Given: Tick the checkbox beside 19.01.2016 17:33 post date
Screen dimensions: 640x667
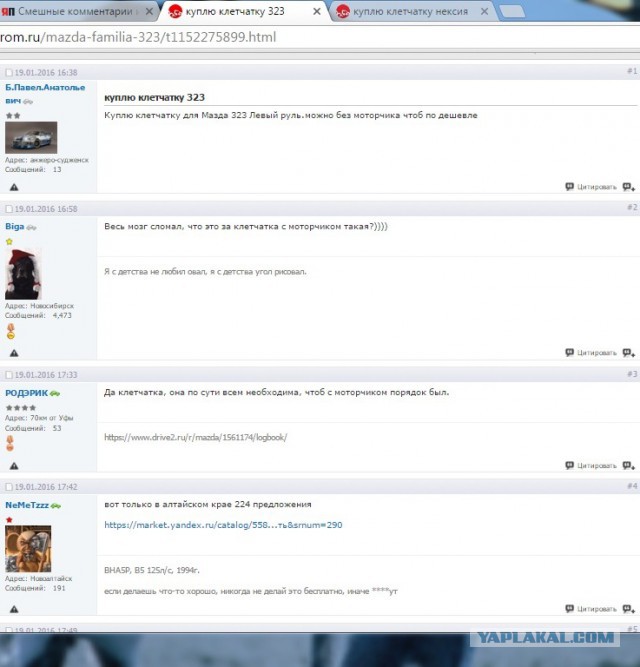Looking at the screenshot, I should coord(9,375).
